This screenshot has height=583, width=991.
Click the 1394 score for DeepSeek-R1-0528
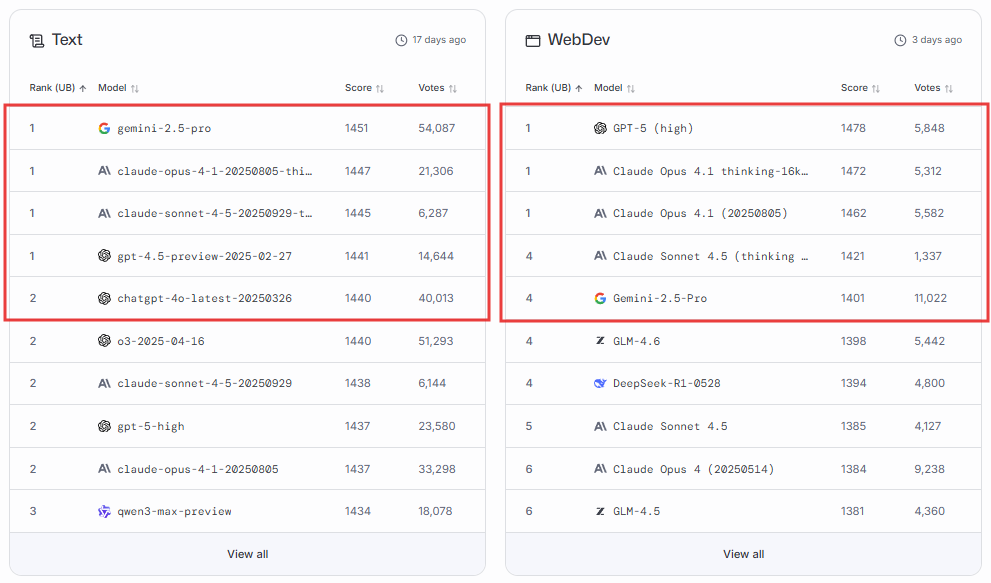[x=853, y=384]
